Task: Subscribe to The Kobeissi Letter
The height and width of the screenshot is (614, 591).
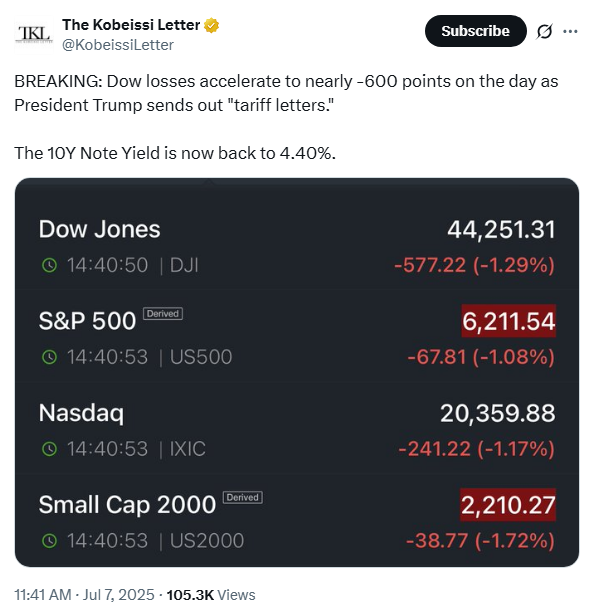Action: (x=475, y=31)
